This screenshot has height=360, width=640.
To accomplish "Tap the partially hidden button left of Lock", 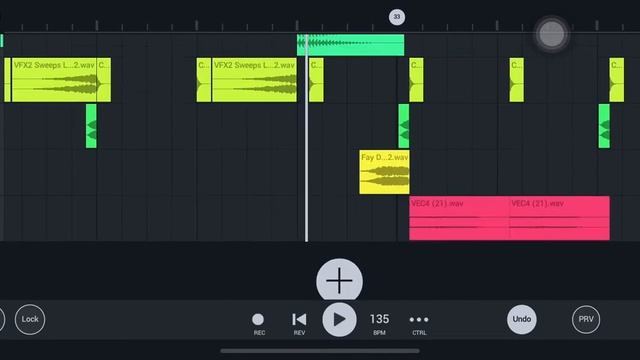I will tap(2, 319).
